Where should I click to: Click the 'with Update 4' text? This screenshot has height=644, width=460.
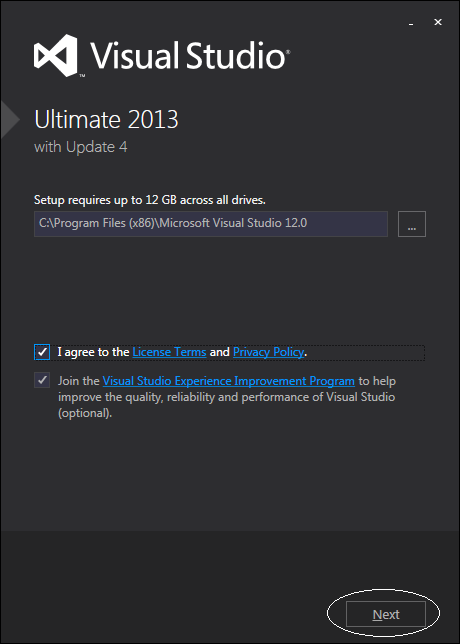pyautogui.click(x=80, y=147)
